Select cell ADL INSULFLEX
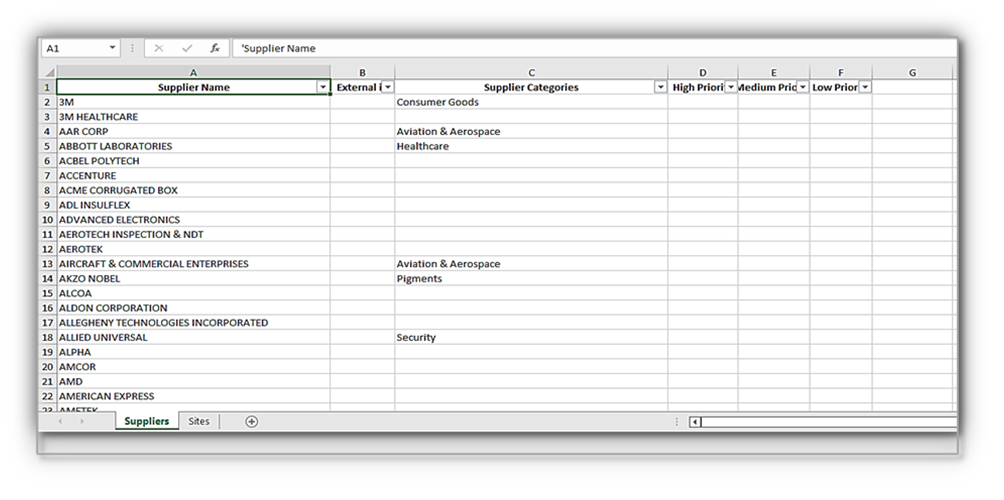The width and height of the screenshot is (1004, 500). click(193, 206)
